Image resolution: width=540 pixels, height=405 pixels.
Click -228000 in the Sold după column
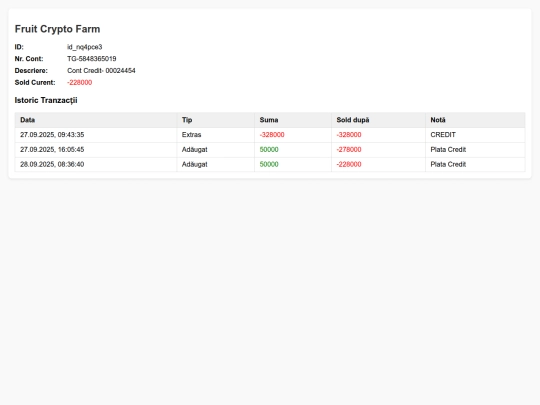[x=349, y=164]
